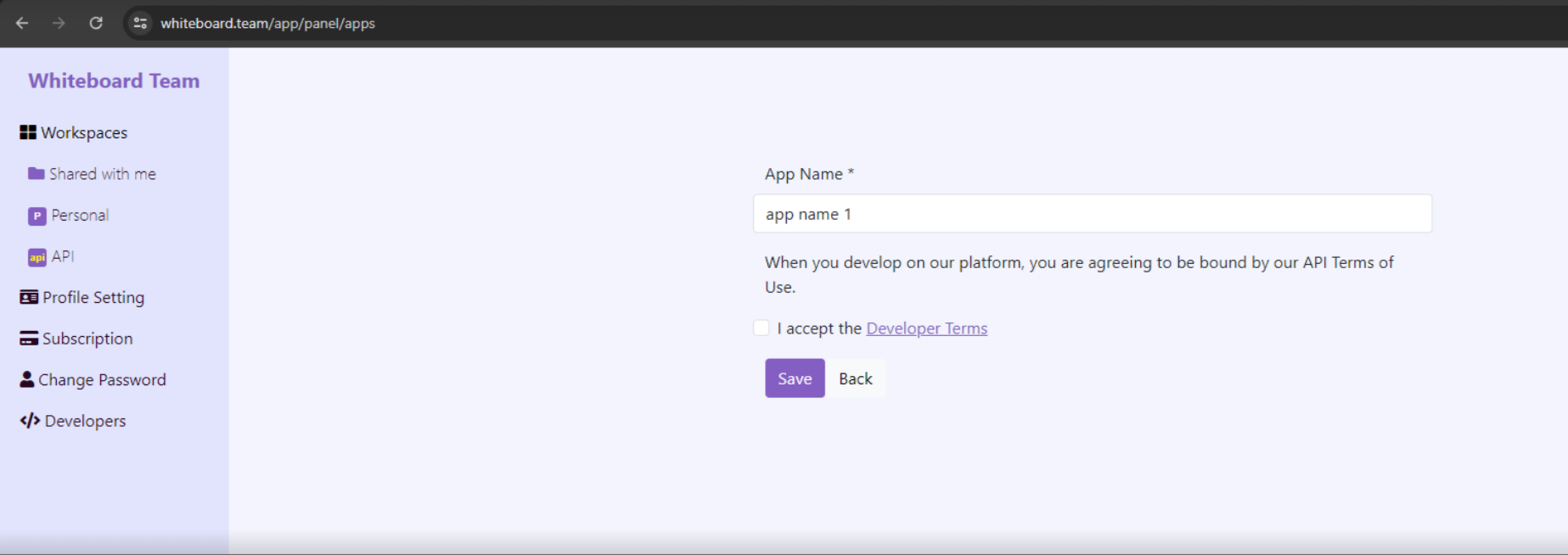Open Subscription from the sidebar menu
The width and height of the screenshot is (1568, 555).
coord(87,339)
